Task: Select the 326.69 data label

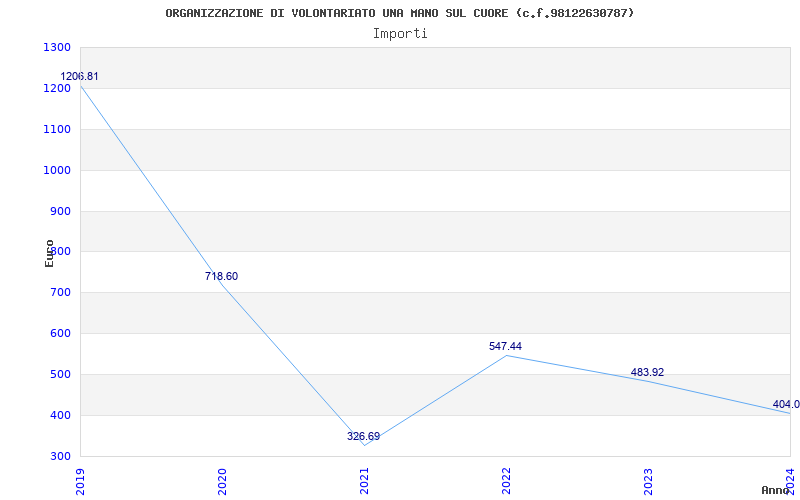Action: [363, 436]
